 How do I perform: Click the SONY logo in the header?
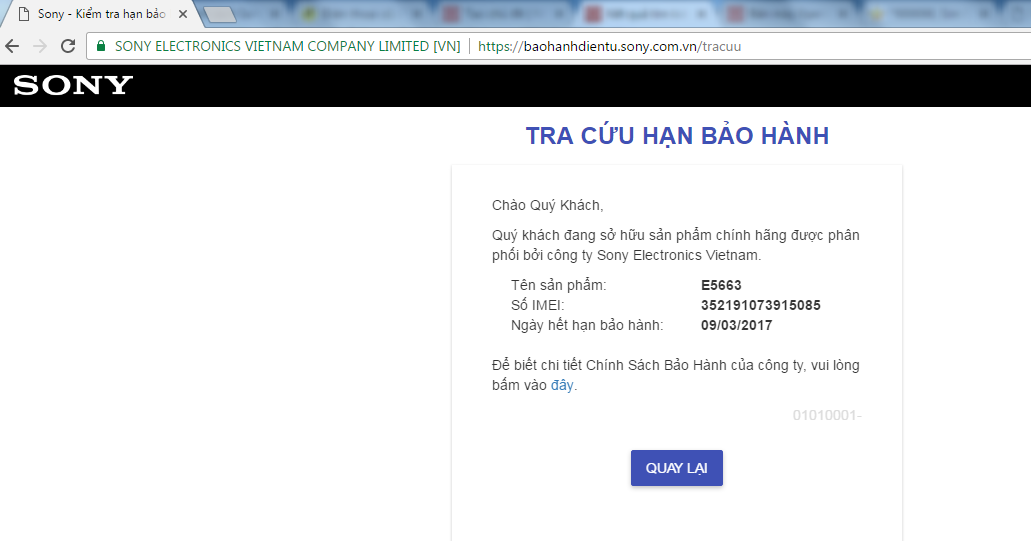73,85
